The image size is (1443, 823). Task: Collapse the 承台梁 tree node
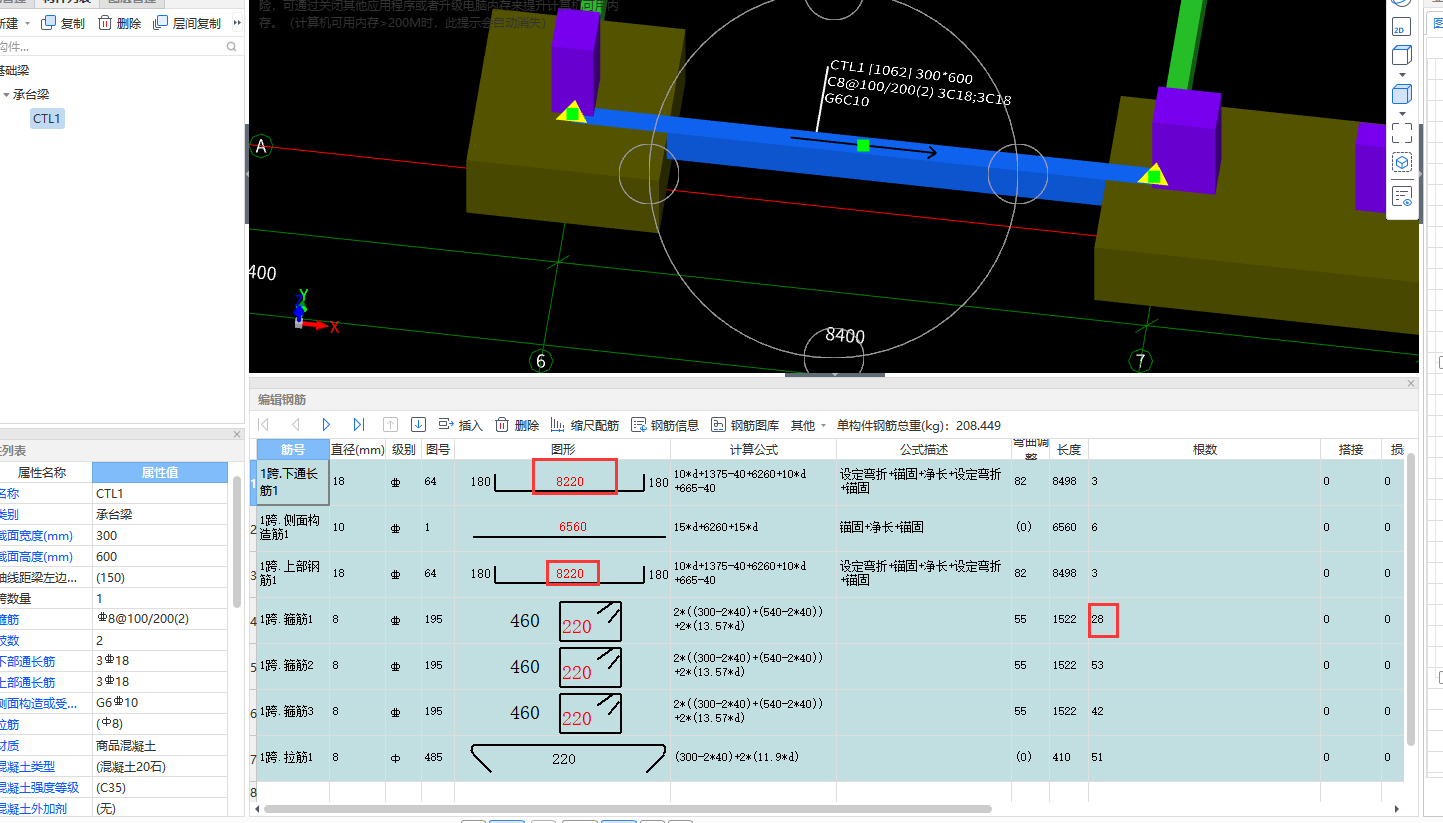pyautogui.click(x=7, y=94)
